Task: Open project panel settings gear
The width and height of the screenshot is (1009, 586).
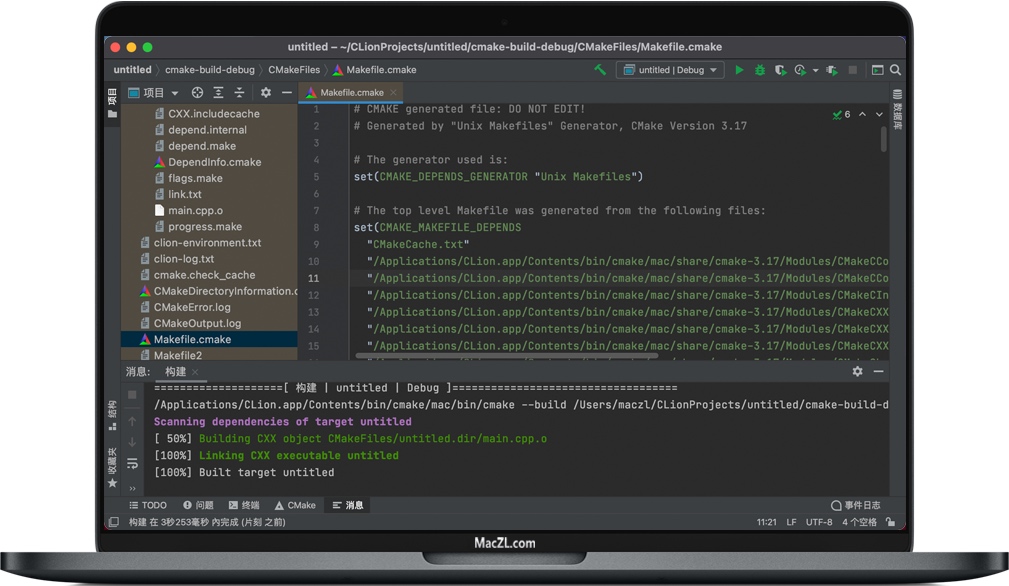Action: pyautogui.click(x=267, y=92)
